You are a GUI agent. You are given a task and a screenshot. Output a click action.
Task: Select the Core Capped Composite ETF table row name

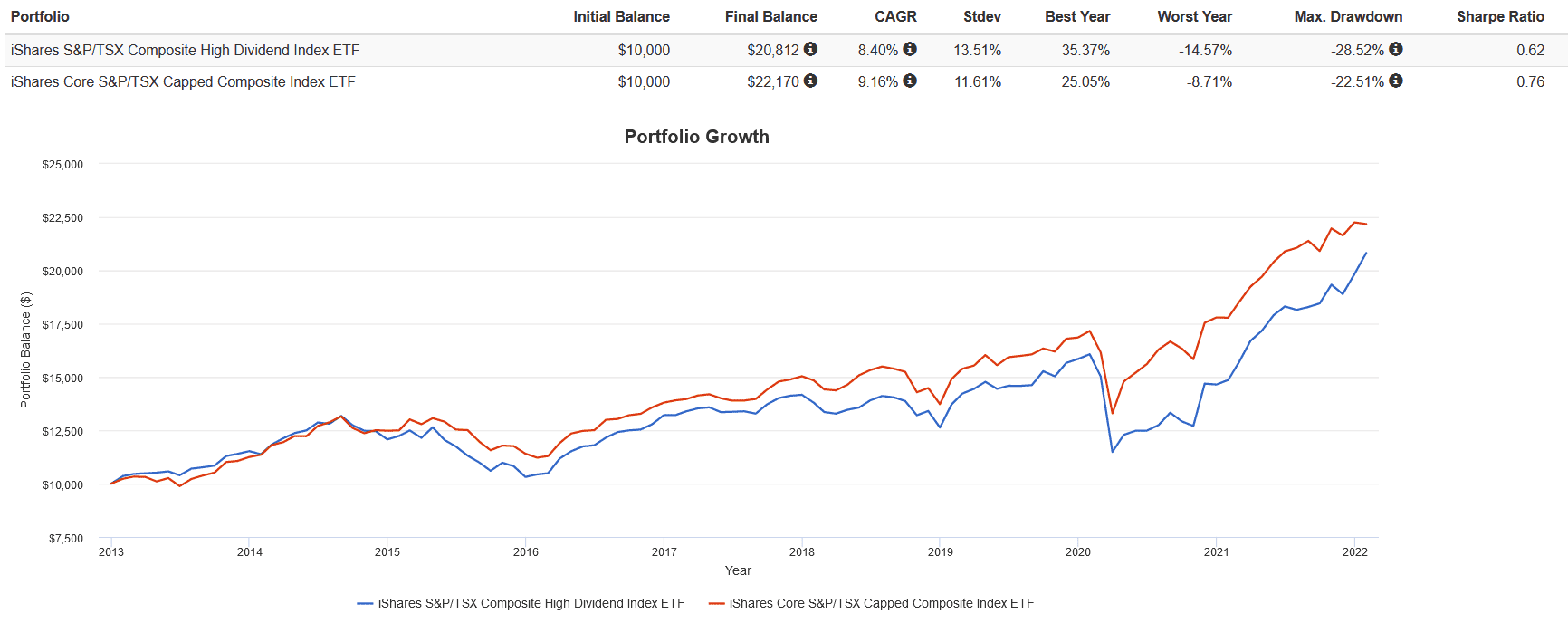click(x=183, y=81)
